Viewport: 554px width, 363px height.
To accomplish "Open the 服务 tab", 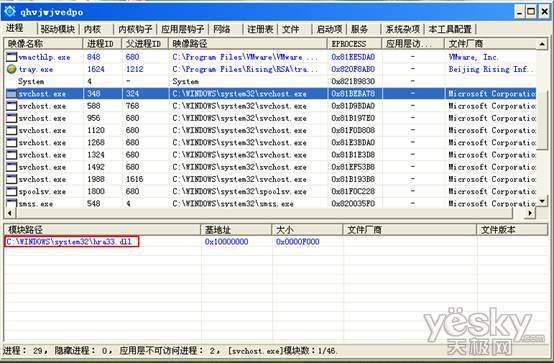I will point(359,29).
